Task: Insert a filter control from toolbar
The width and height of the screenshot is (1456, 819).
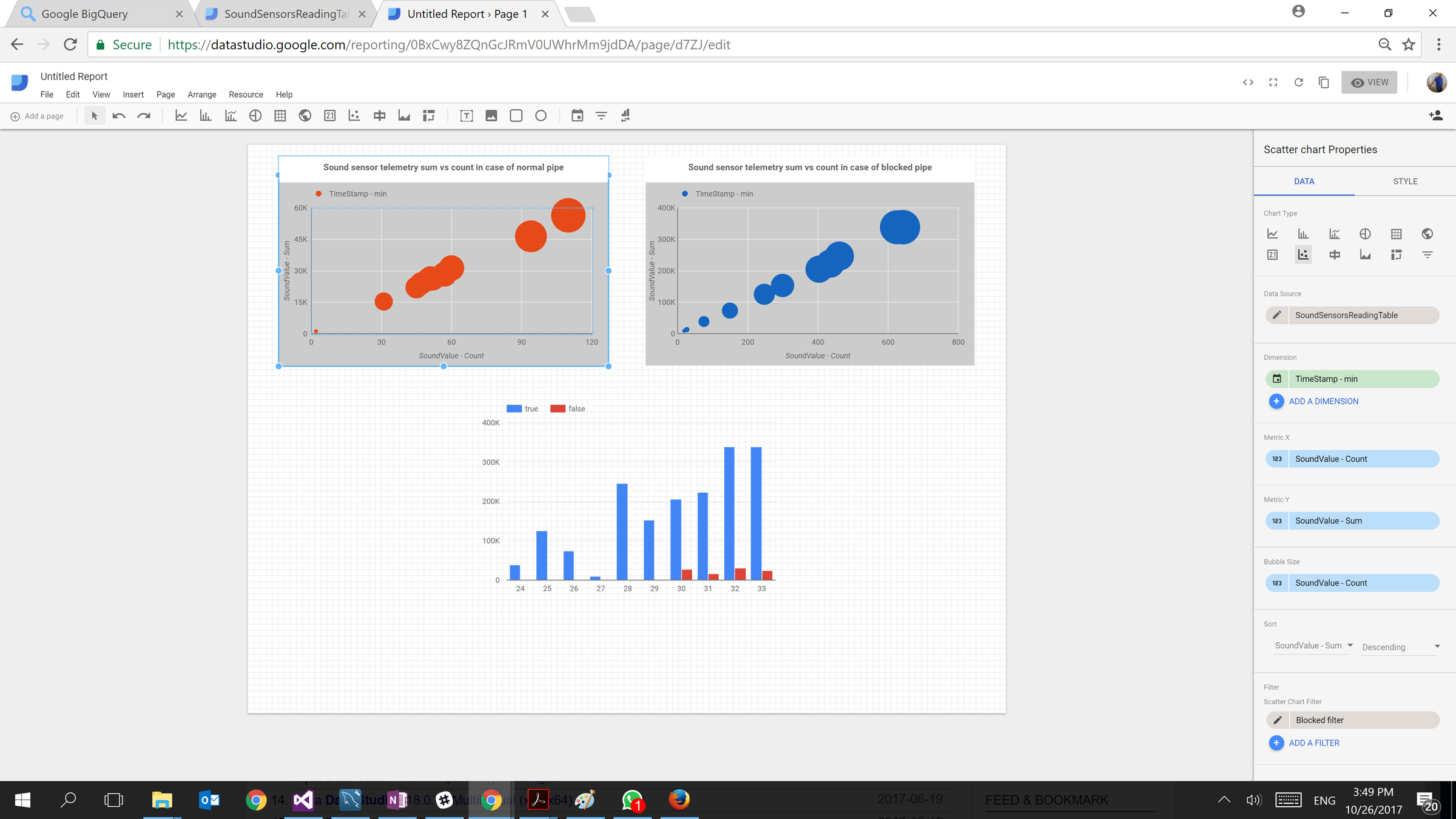Action: click(x=601, y=116)
